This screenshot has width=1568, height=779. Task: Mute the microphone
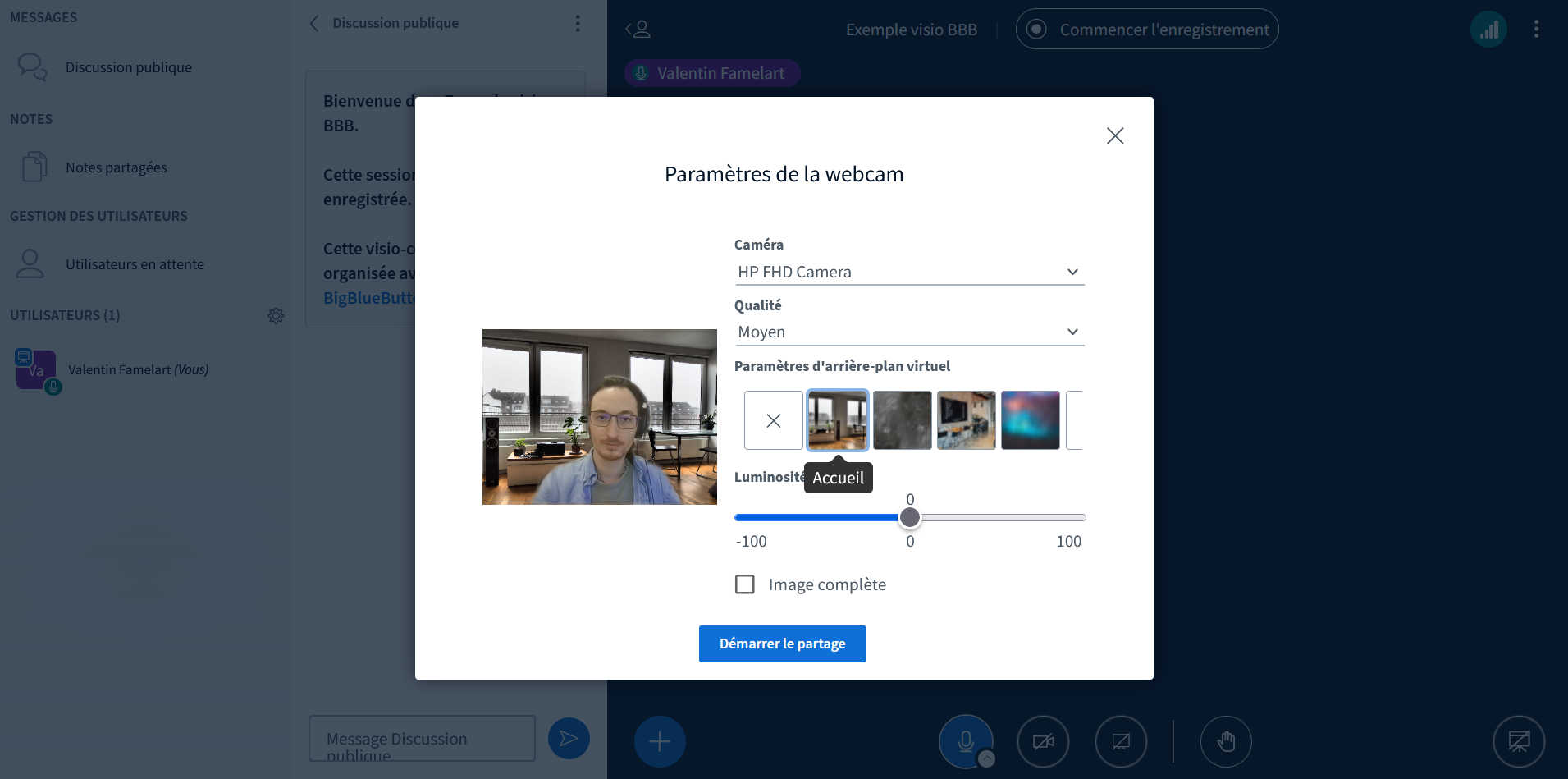click(966, 741)
